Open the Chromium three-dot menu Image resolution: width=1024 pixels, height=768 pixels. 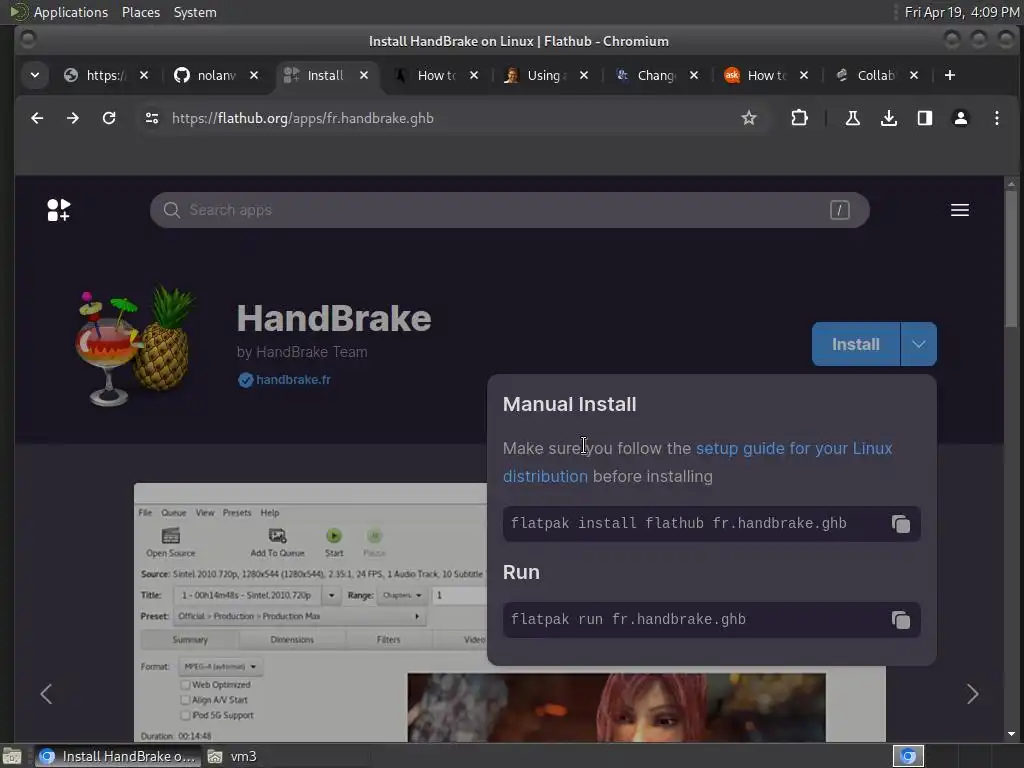pos(997,118)
